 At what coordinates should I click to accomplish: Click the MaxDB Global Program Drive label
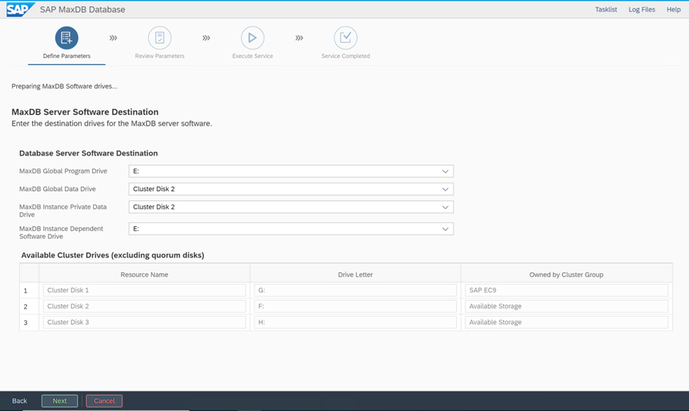(x=63, y=171)
